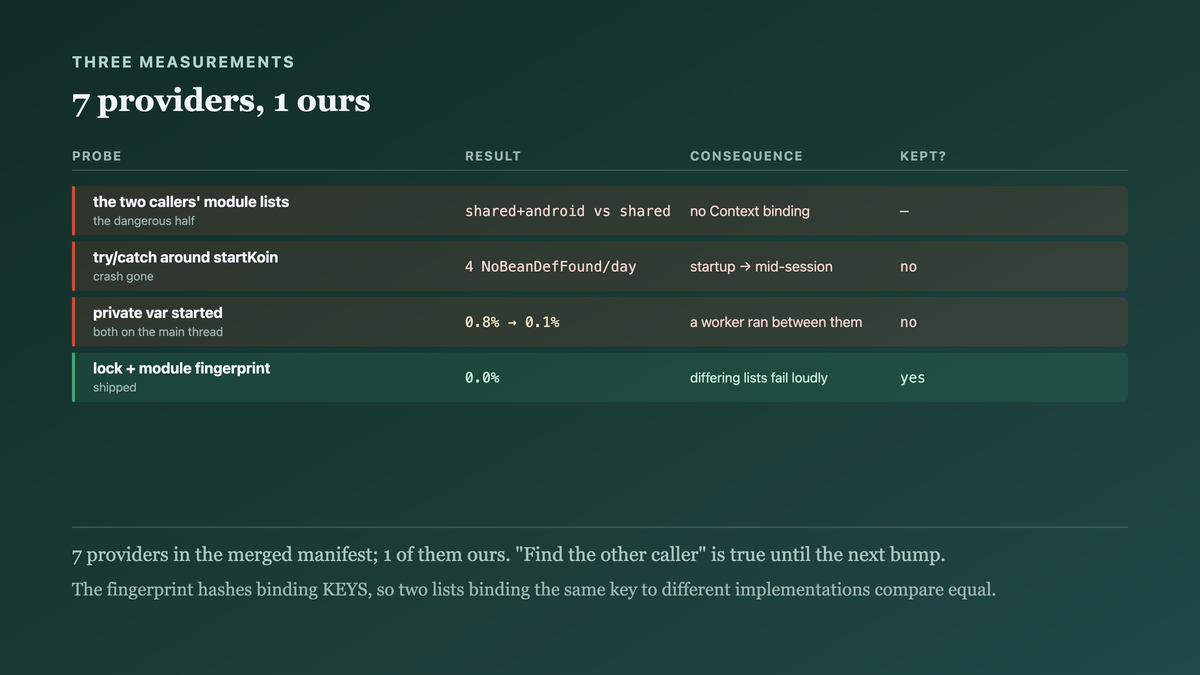Select the '7 providers, 1 ours' heading
Viewport: 1200px width, 675px height.
(221, 100)
